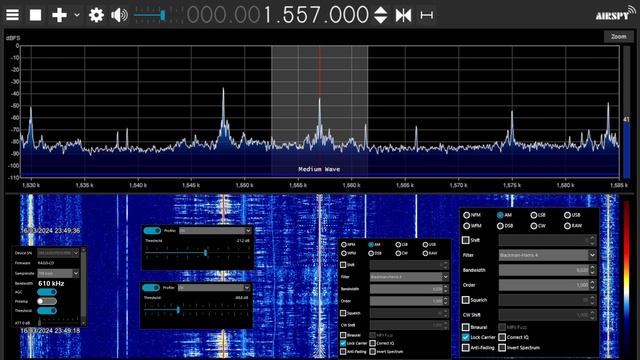This screenshot has height=360, width=640.
Task: Click the CW Shift field in the larger panel
Action: 547,315
